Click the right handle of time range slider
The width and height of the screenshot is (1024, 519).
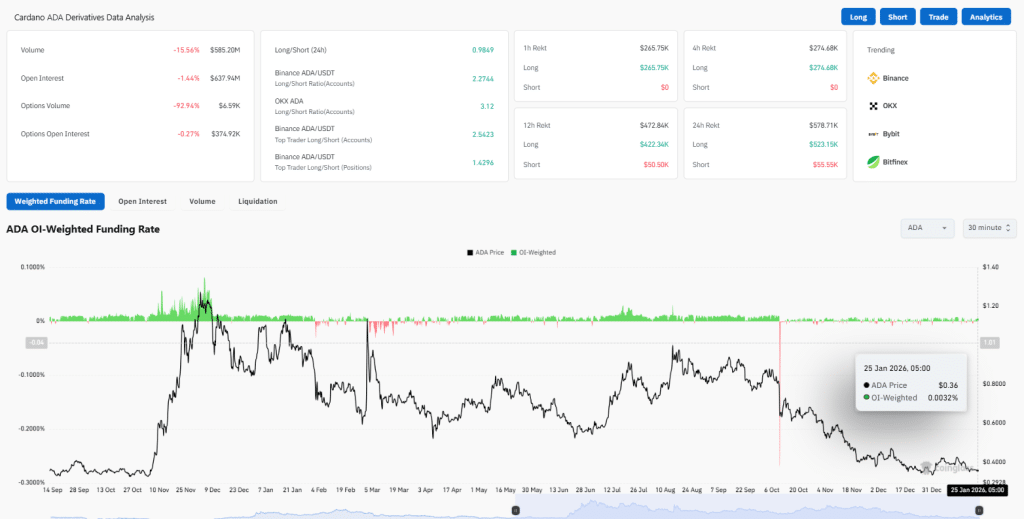pos(978,510)
